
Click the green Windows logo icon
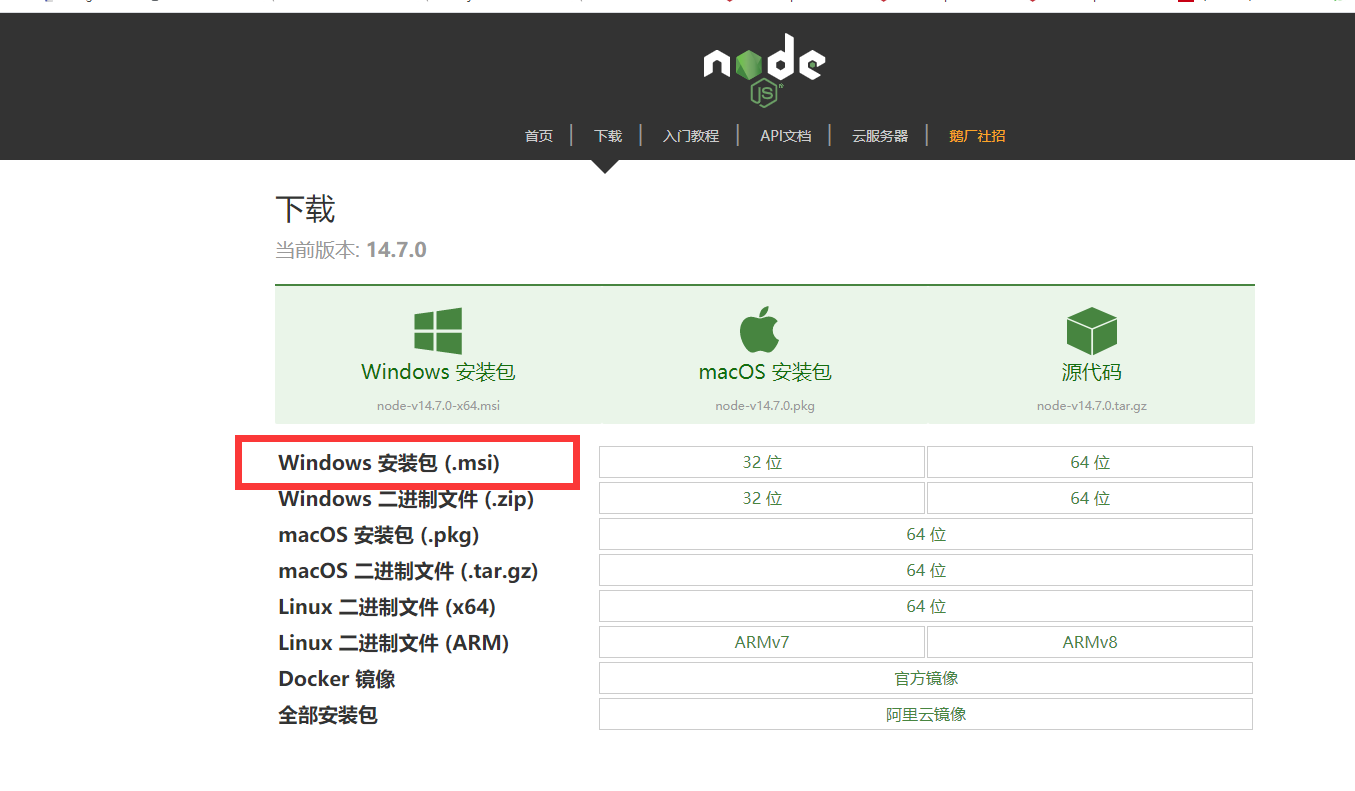tap(438, 331)
